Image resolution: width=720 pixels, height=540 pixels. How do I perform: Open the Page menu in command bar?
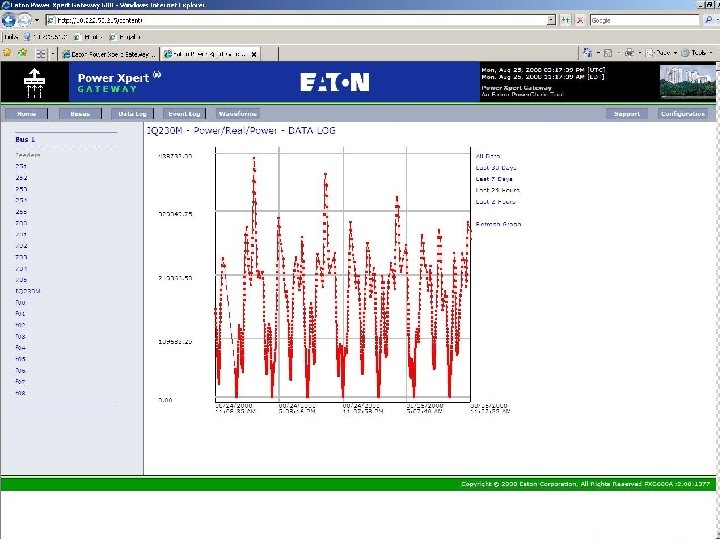click(662, 53)
